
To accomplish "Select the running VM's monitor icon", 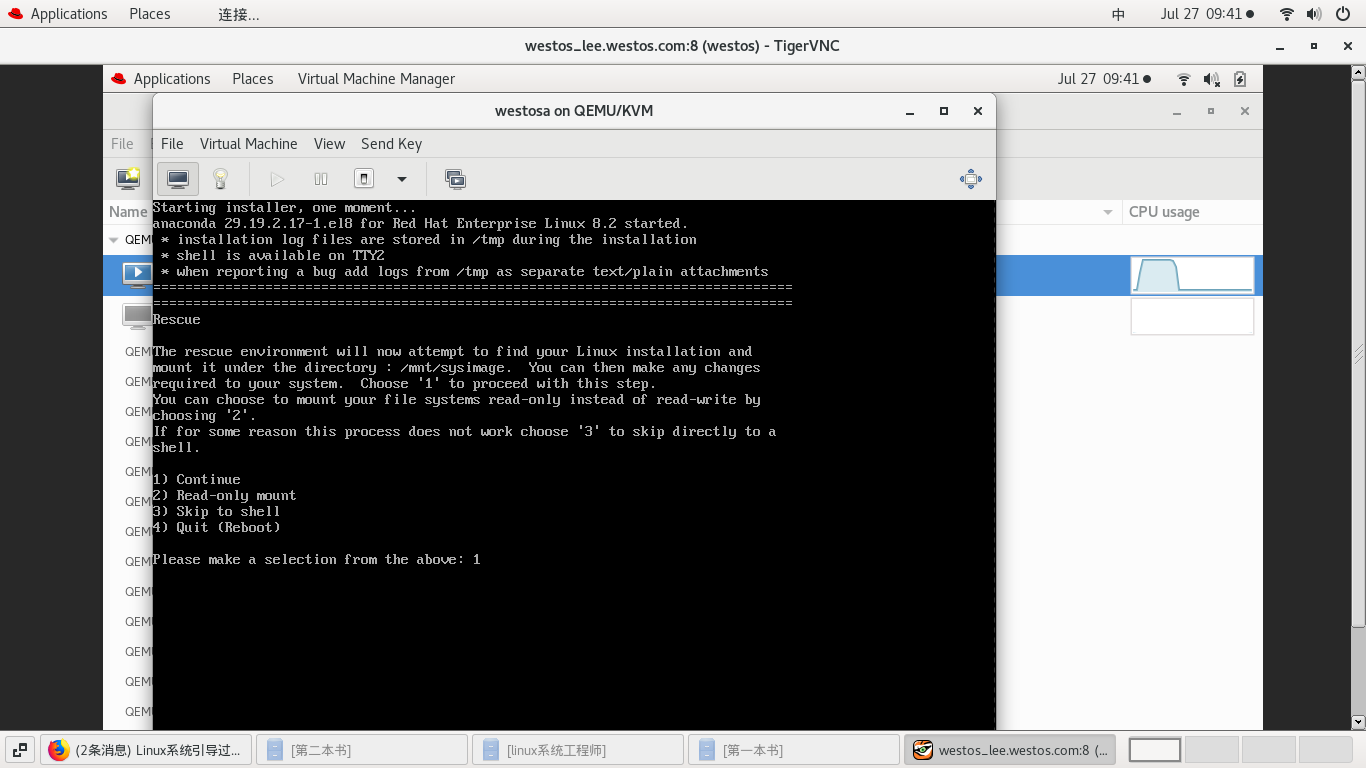I will click(137, 273).
